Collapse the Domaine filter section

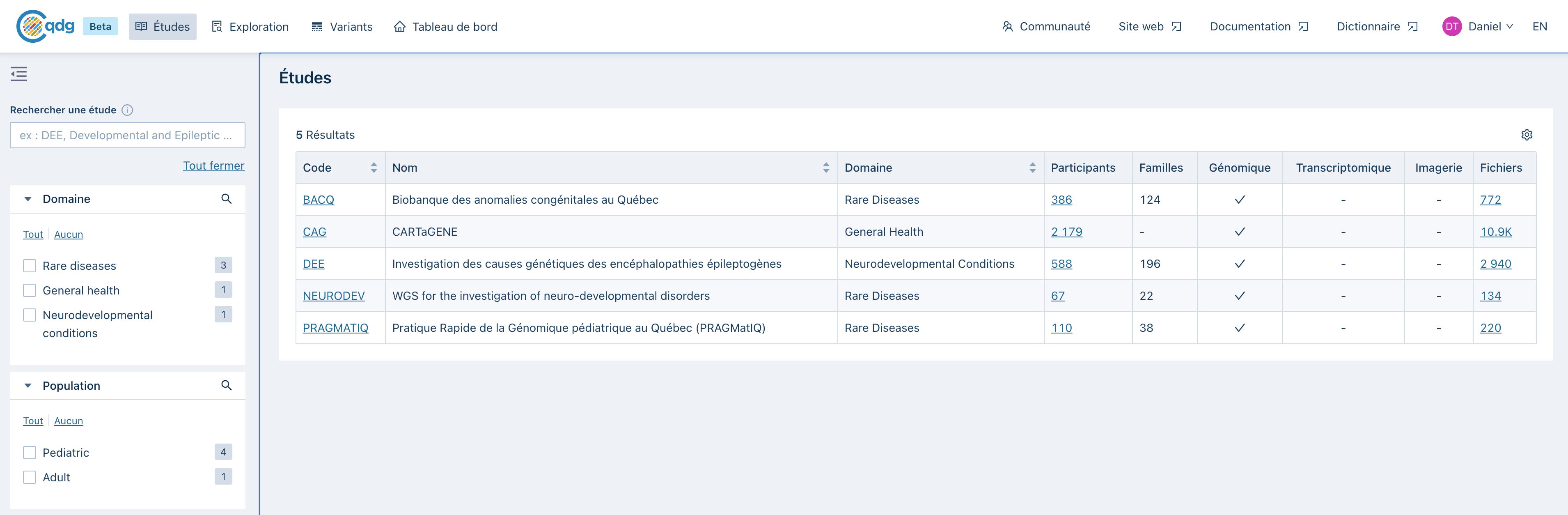coord(28,199)
